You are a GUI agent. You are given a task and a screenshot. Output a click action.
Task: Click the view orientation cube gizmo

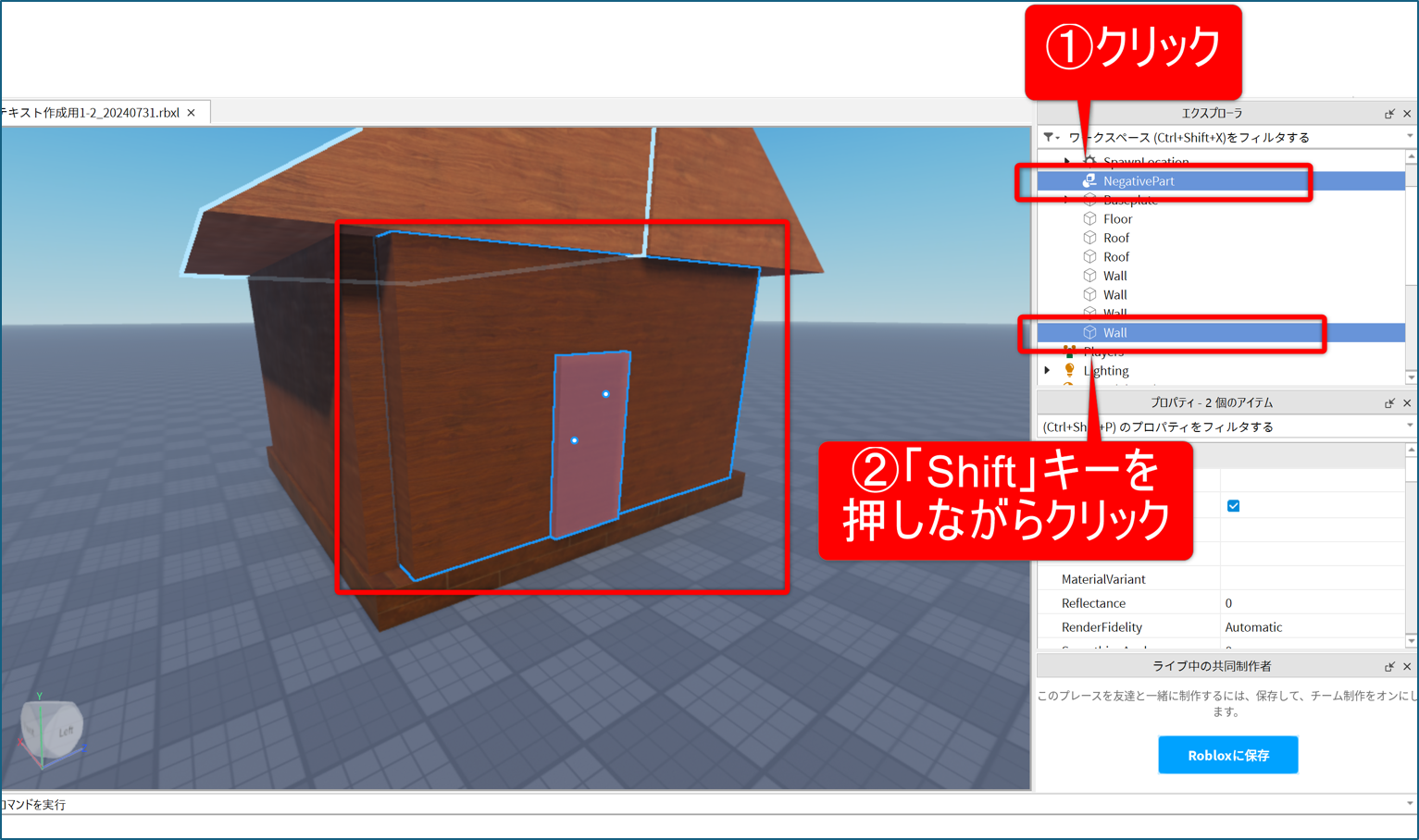[x=52, y=729]
